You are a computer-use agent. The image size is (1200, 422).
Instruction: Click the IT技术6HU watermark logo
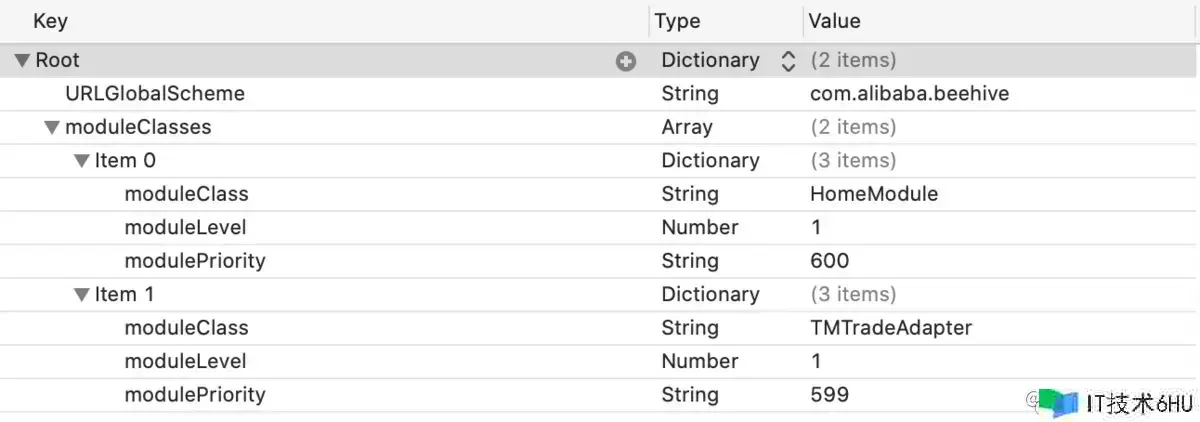point(1110,402)
